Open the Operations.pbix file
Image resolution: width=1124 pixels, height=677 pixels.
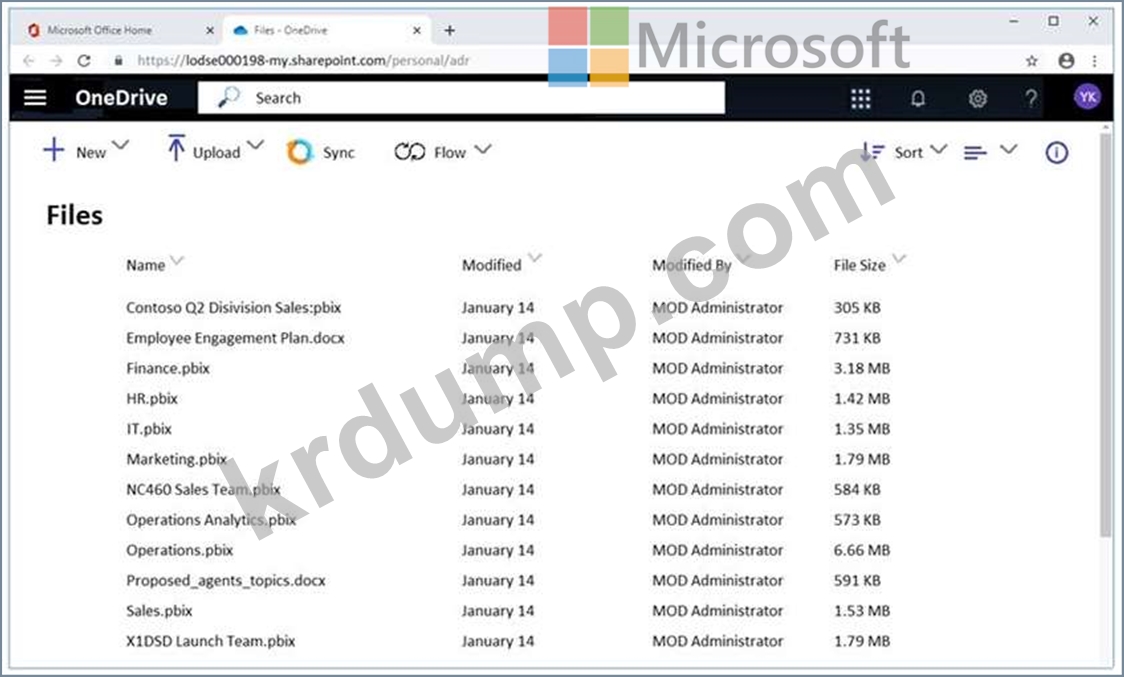pyautogui.click(x=180, y=550)
